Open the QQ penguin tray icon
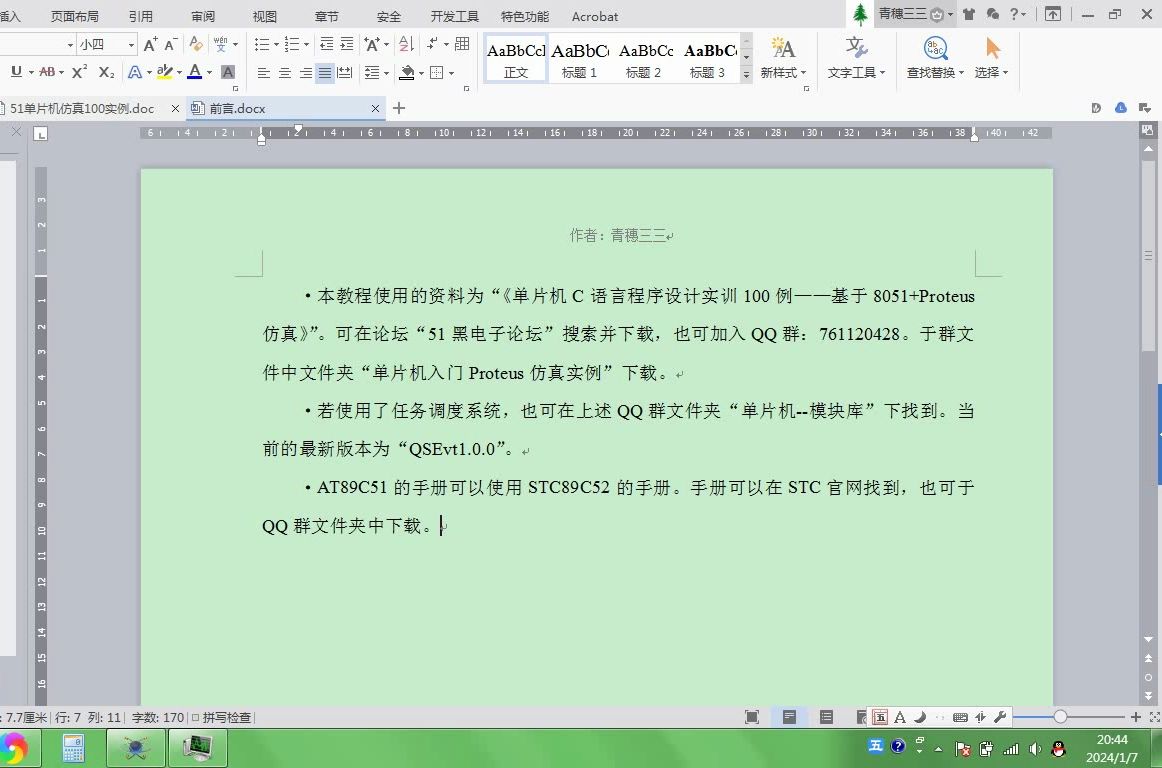1162x768 pixels. 1059,749
